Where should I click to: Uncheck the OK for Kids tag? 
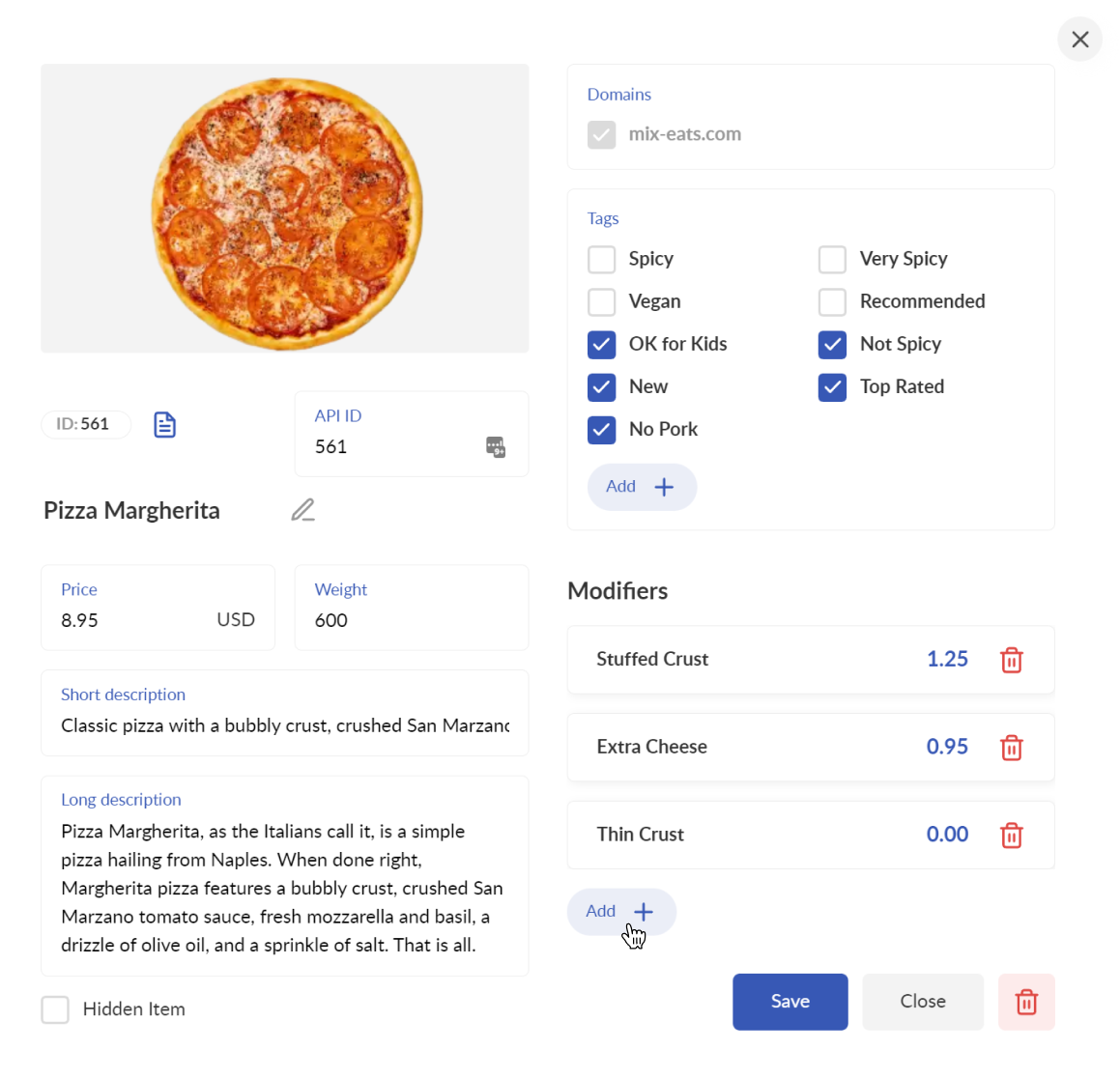tap(601, 345)
